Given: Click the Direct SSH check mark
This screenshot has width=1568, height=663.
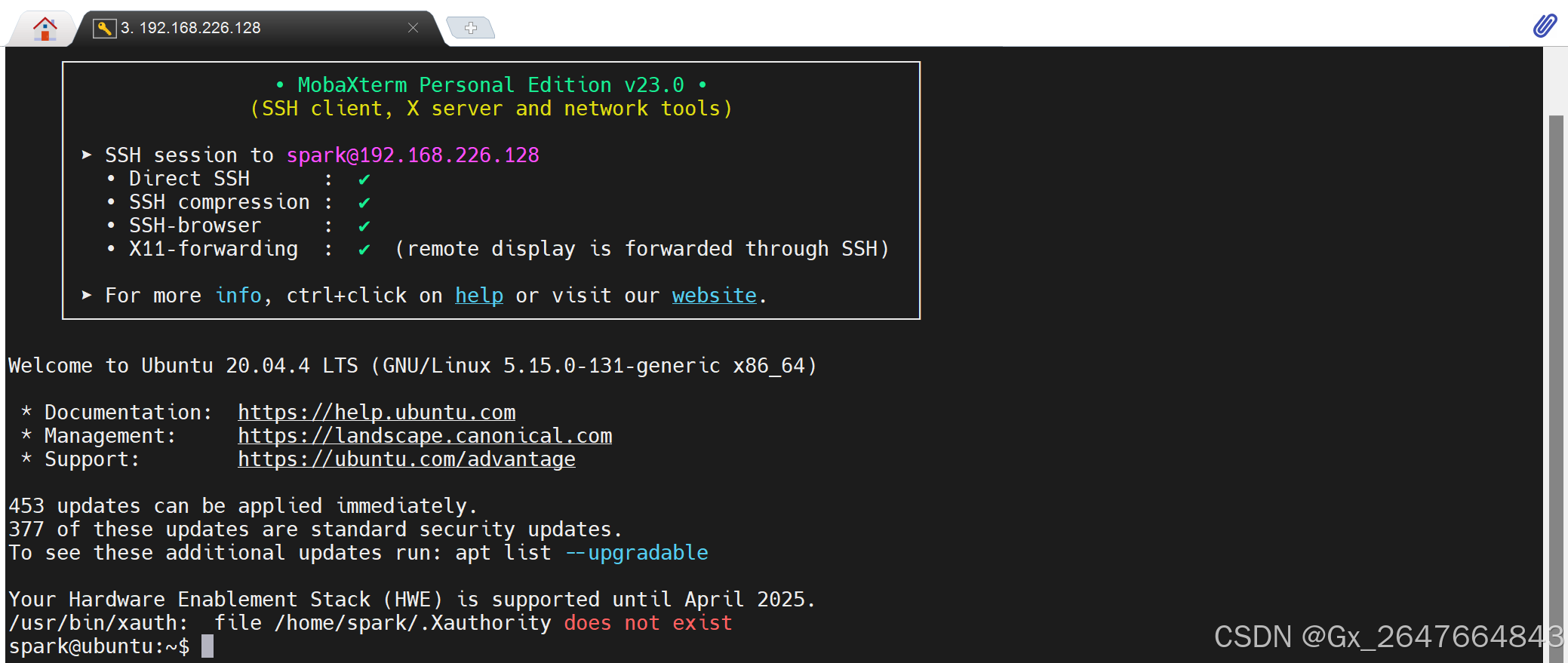Looking at the screenshot, I should (364, 180).
